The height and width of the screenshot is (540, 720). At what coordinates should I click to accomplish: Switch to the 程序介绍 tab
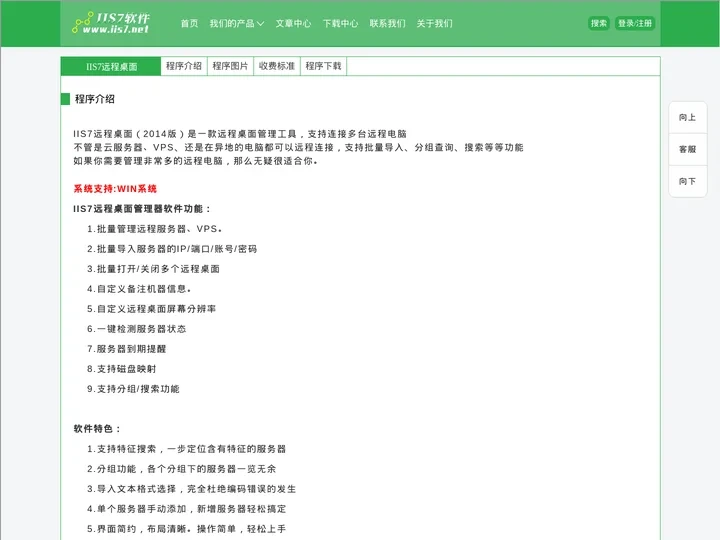(184, 66)
